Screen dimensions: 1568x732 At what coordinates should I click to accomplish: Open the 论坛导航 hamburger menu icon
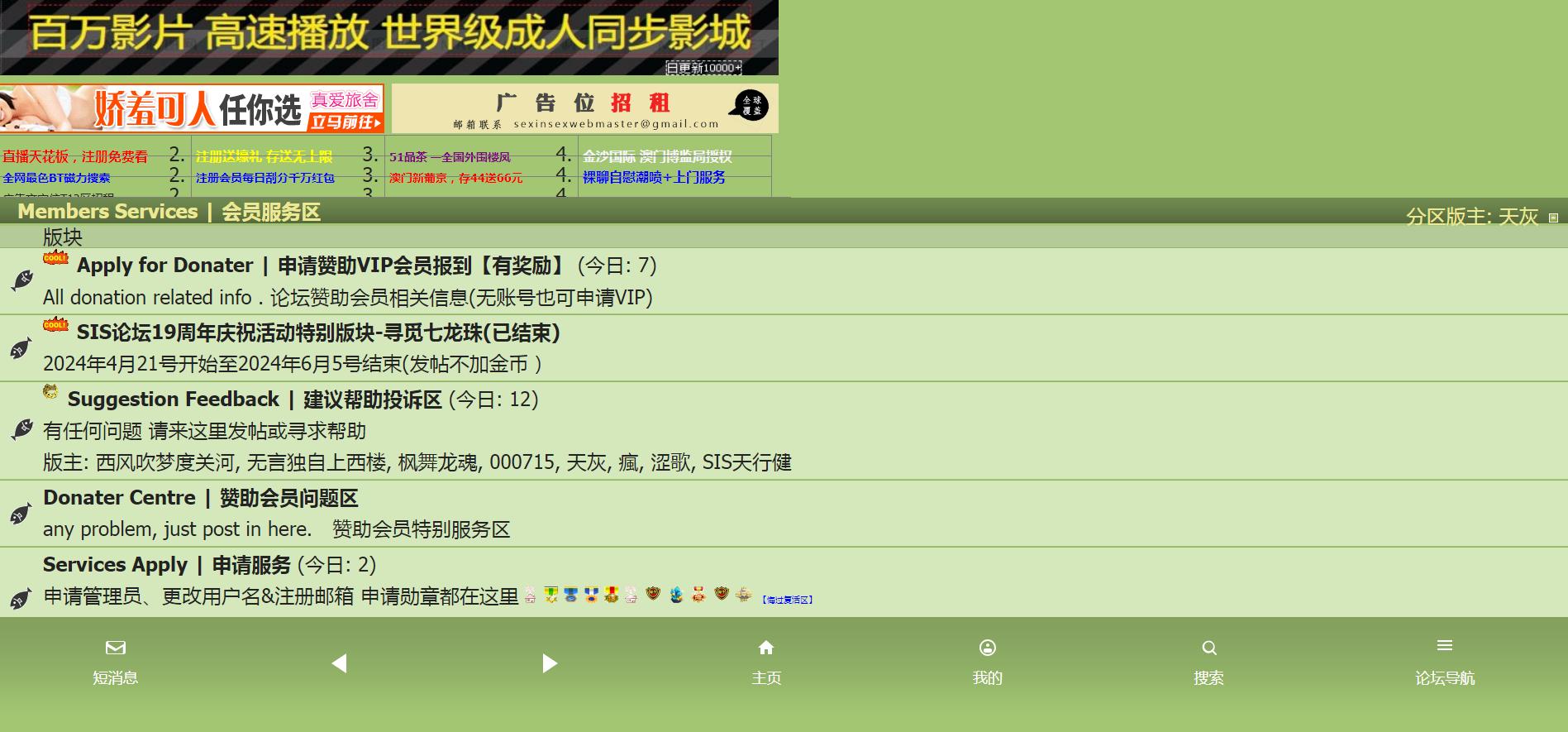coord(1445,646)
